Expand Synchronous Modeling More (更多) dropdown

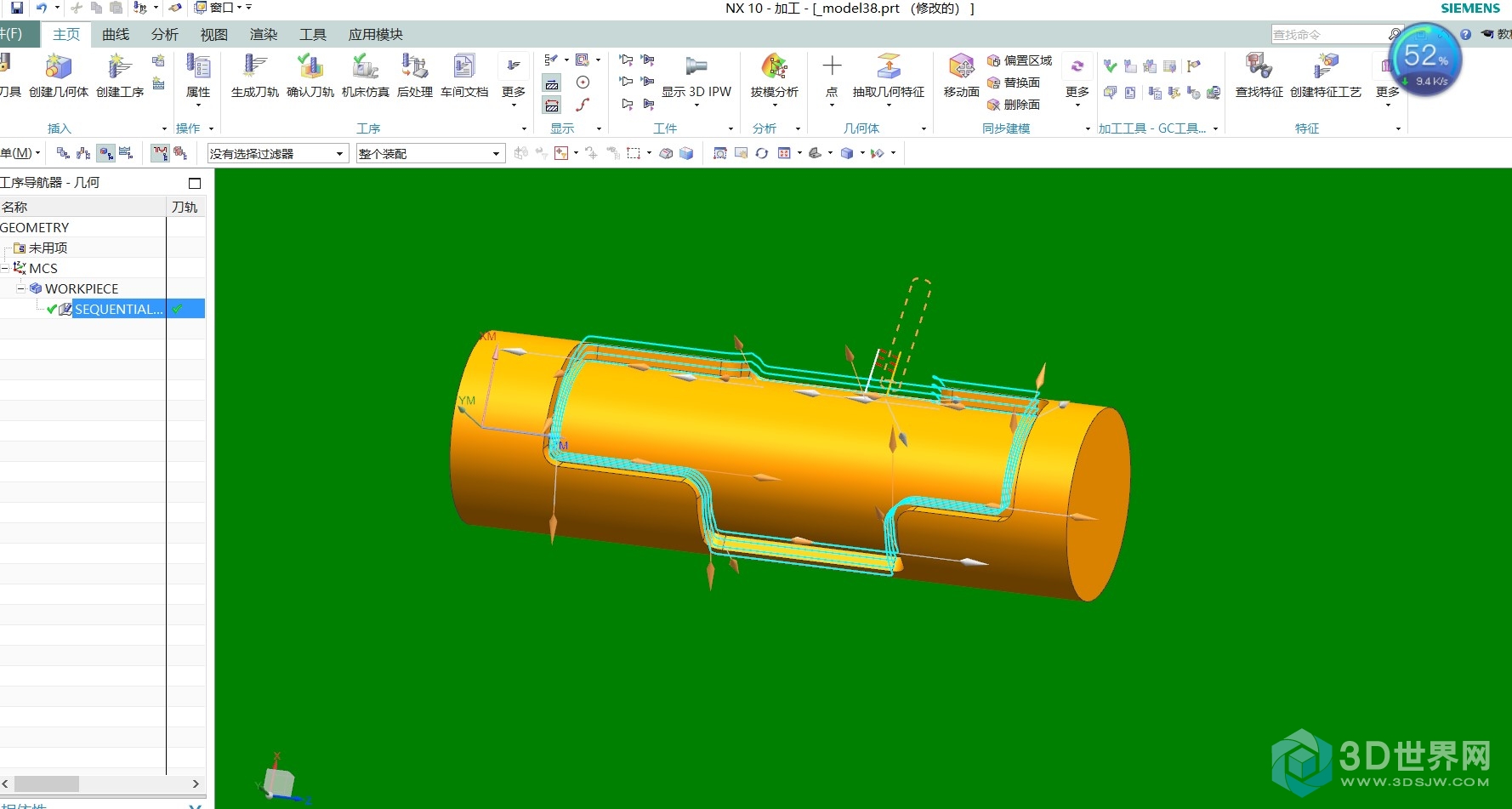(x=1077, y=82)
